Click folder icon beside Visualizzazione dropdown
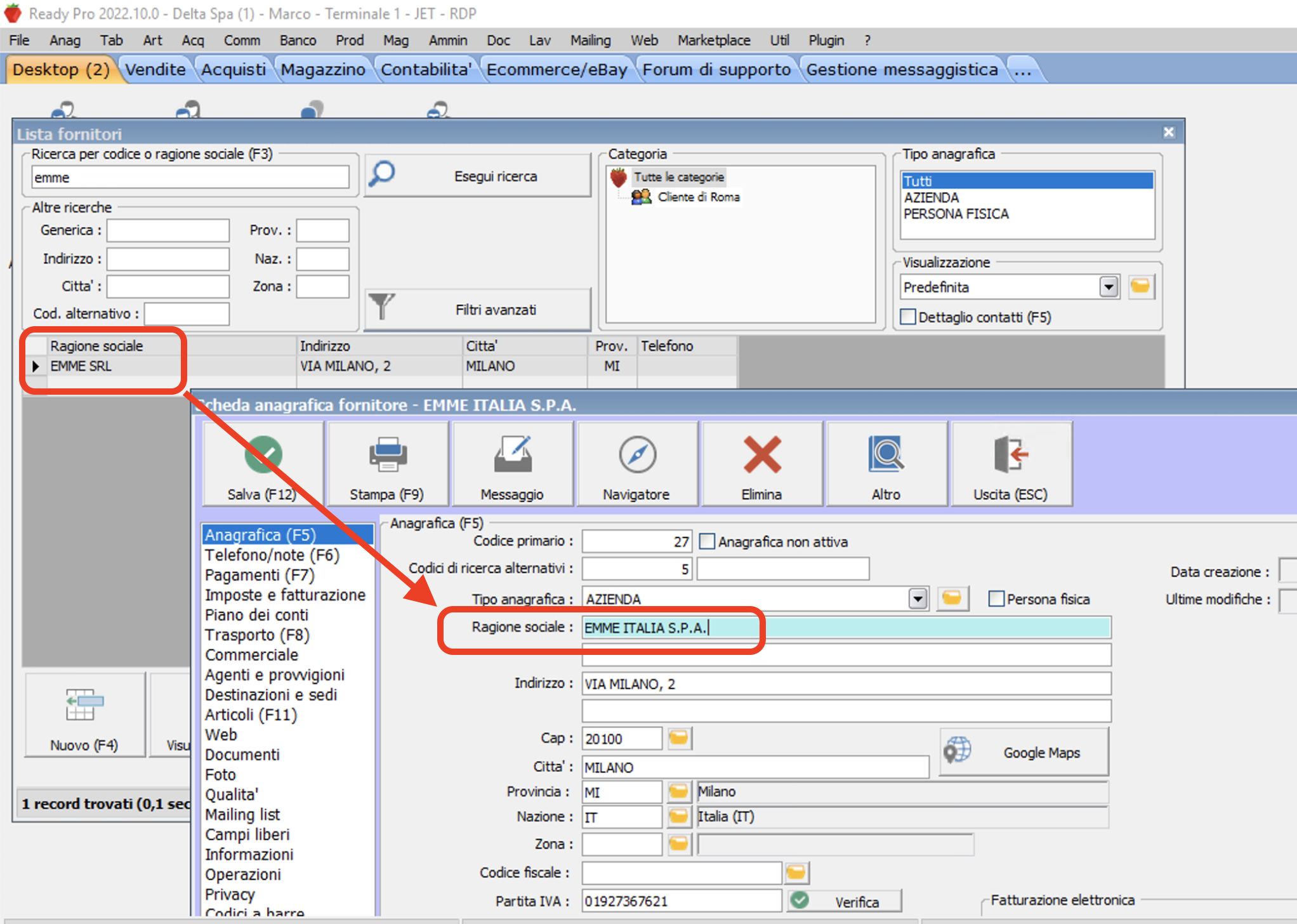The width and height of the screenshot is (1297, 924). click(1140, 287)
